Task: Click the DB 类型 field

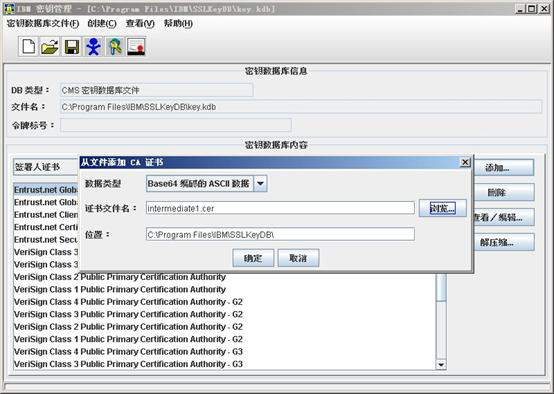Action: tap(157, 90)
